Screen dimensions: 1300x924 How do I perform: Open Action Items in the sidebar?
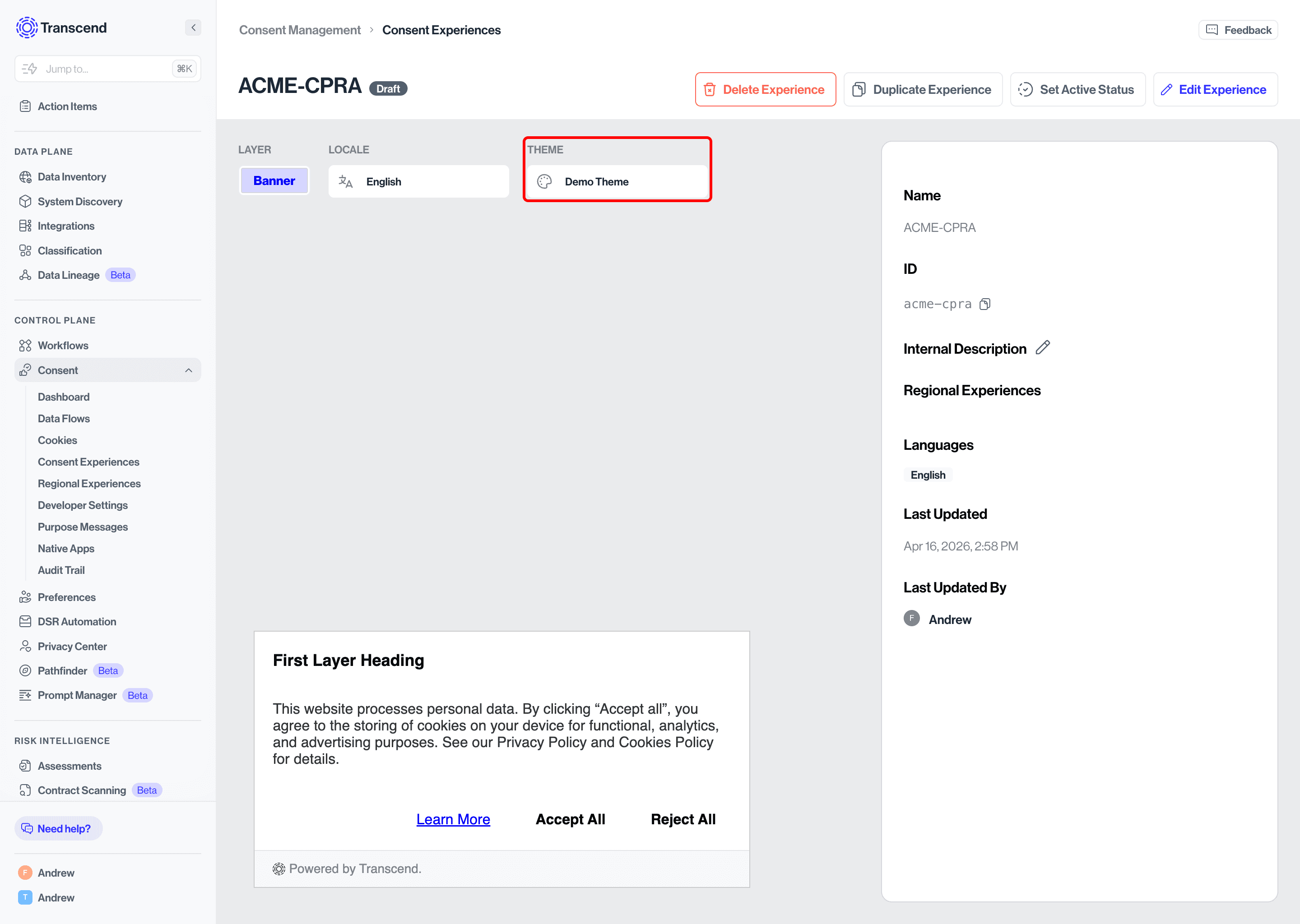click(67, 106)
